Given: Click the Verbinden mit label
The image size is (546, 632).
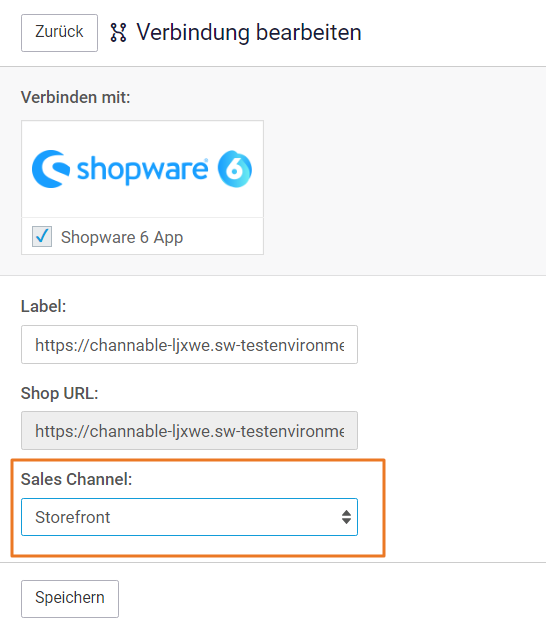Looking at the screenshot, I should click(75, 97).
